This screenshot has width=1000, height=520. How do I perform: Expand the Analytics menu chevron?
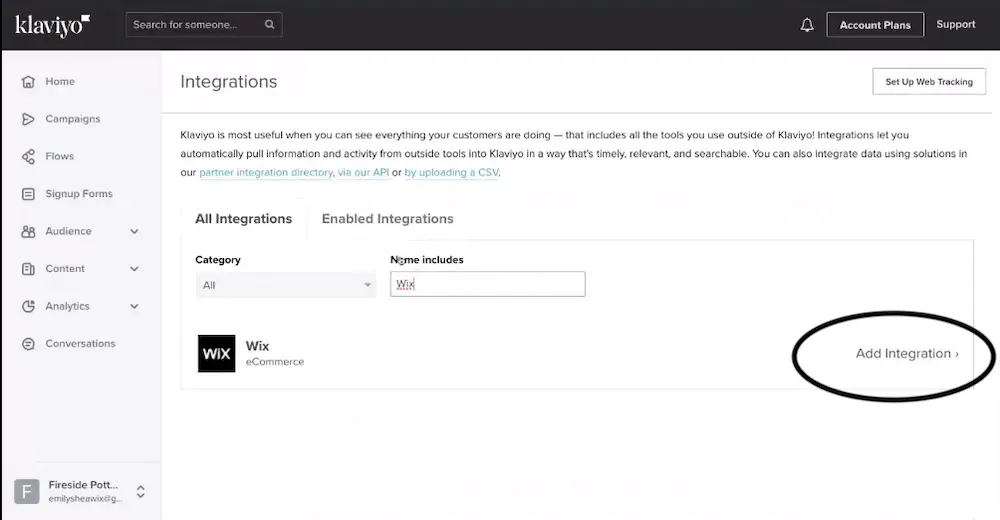[134, 307]
